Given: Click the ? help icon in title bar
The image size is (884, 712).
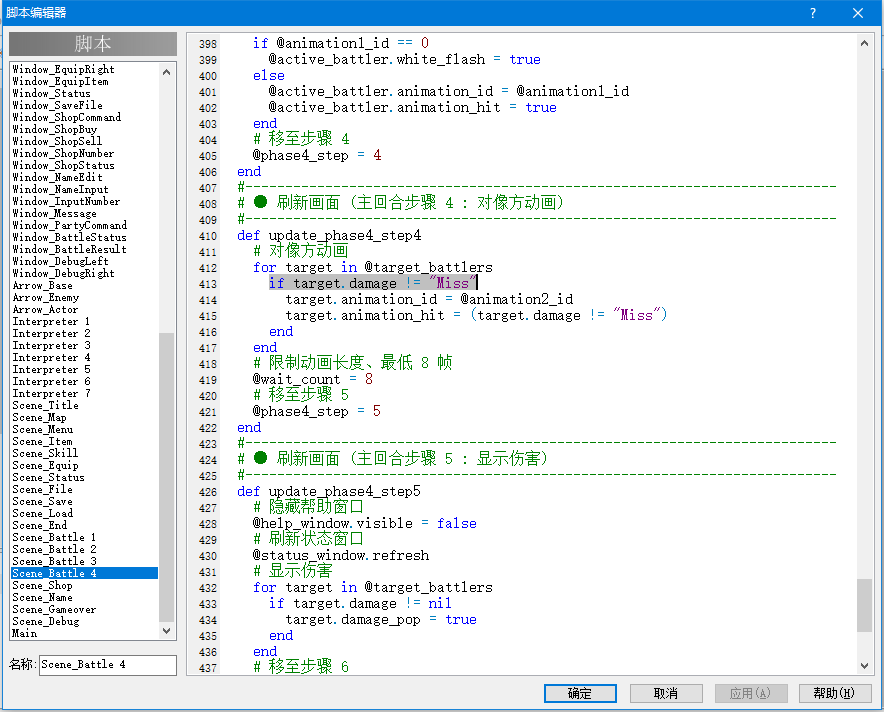Looking at the screenshot, I should [x=812, y=13].
